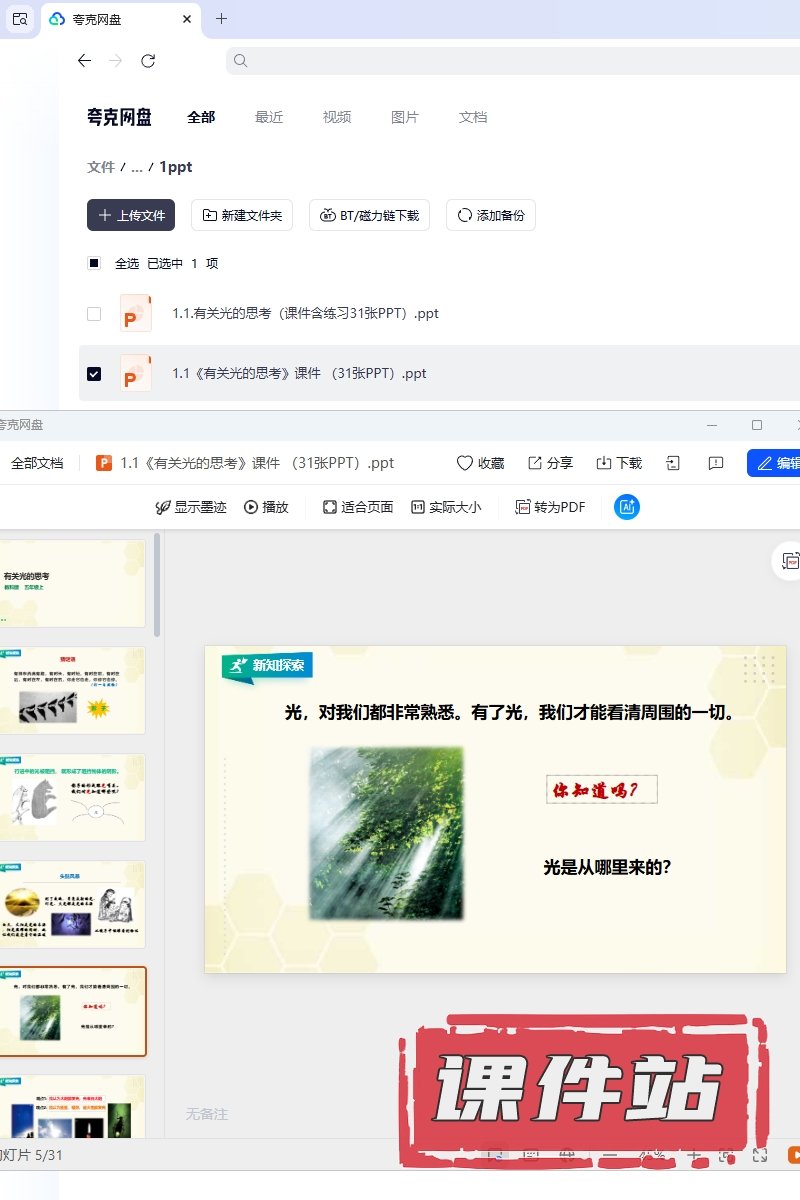Click the AI assistant icon in viewer toolbar

tap(627, 507)
